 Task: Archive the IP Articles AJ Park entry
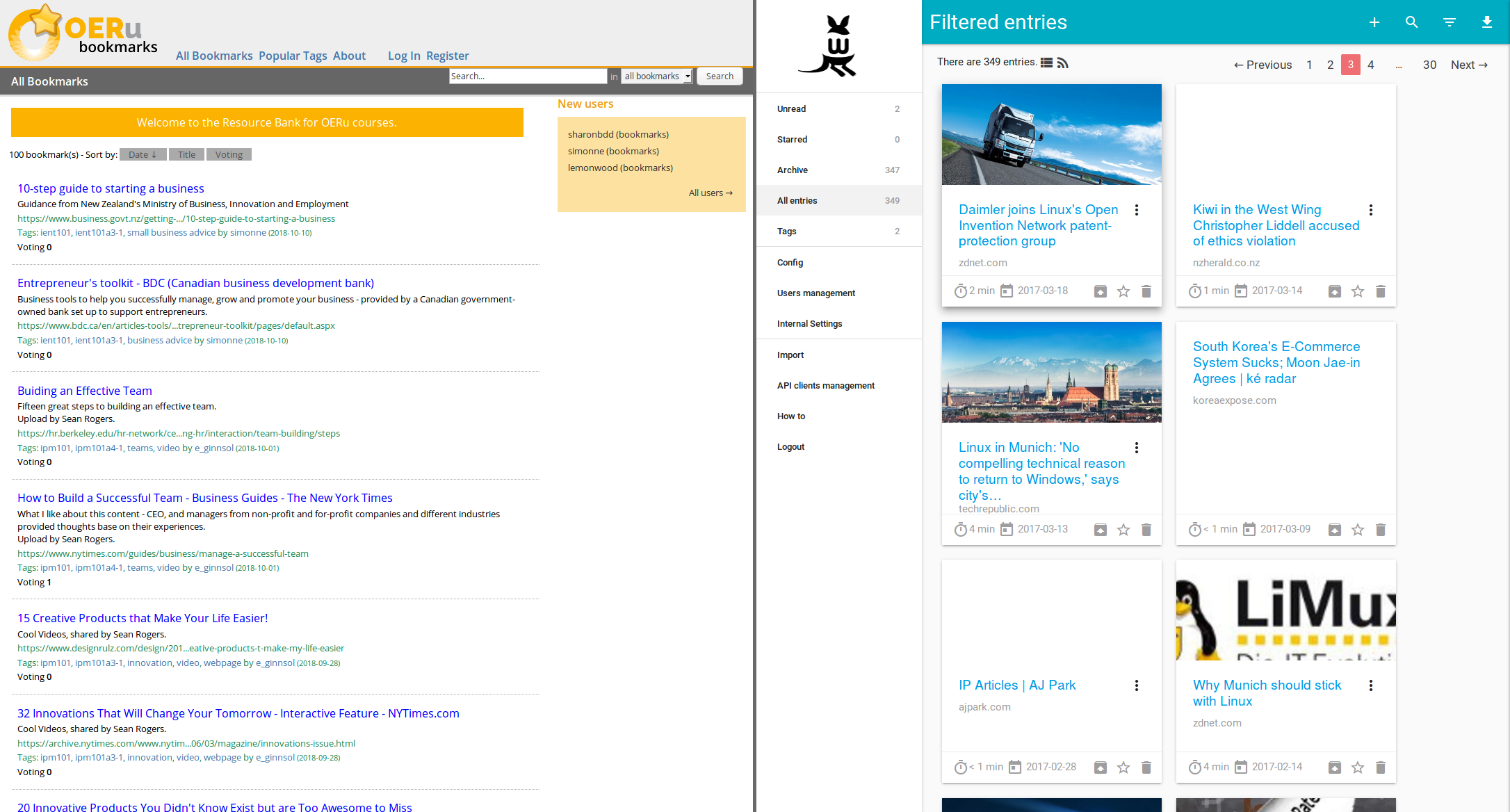pyautogui.click(x=1101, y=768)
